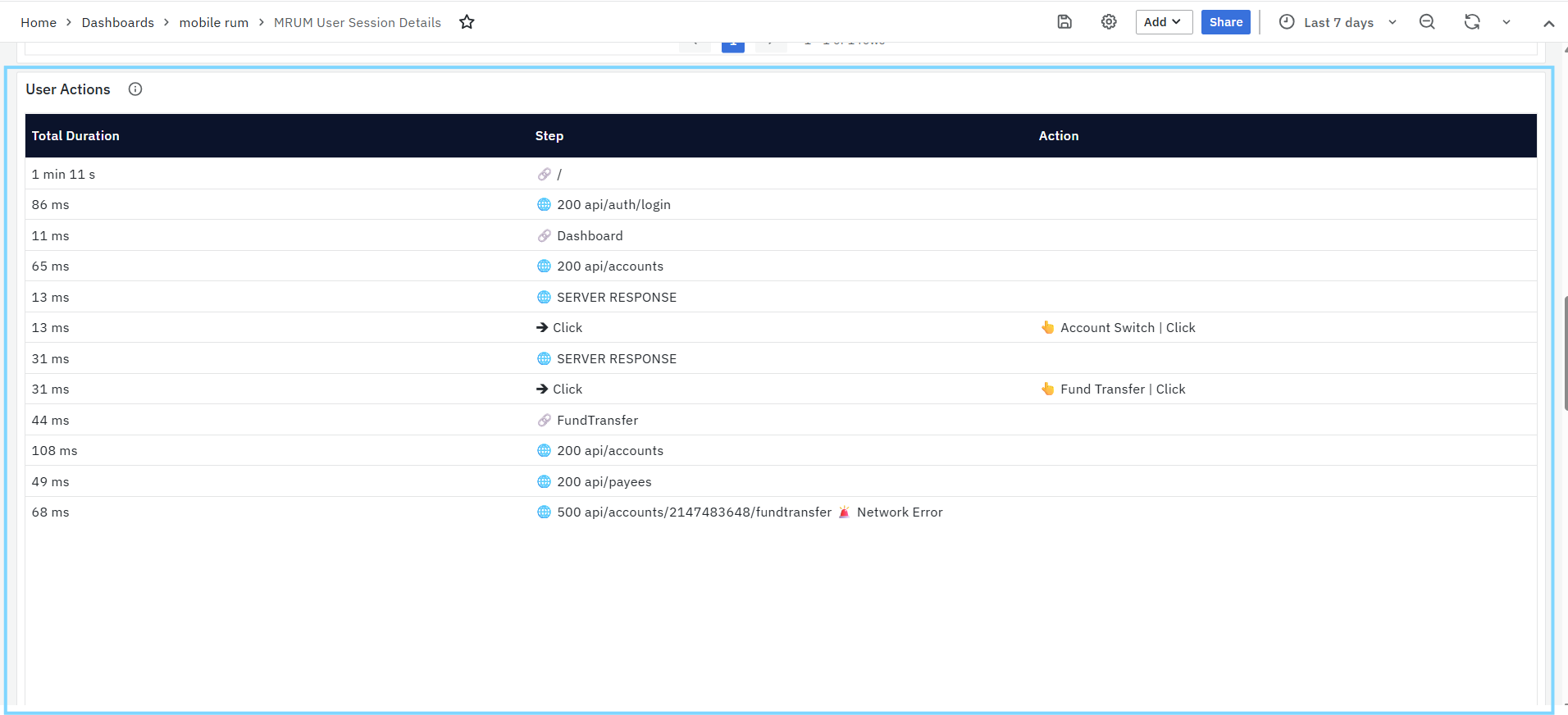1568x715 pixels.
Task: Sort by Total Duration column header
Action: (x=75, y=136)
